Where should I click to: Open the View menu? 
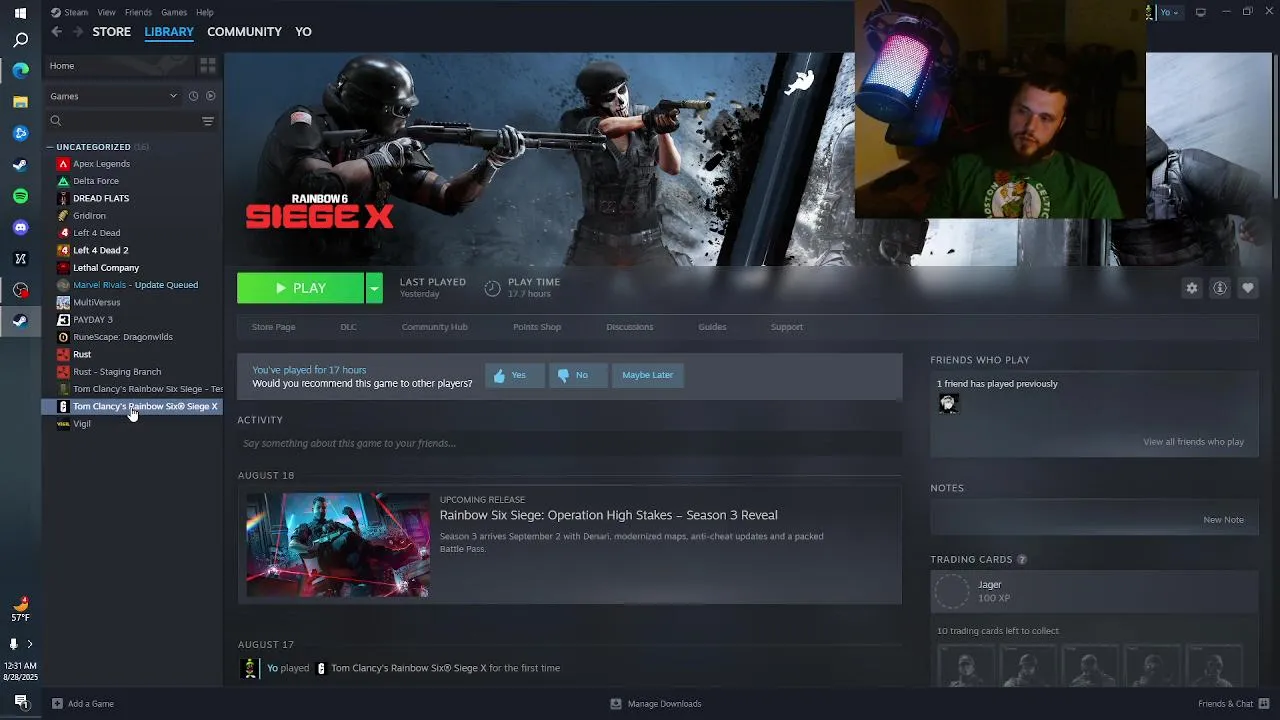tap(106, 12)
